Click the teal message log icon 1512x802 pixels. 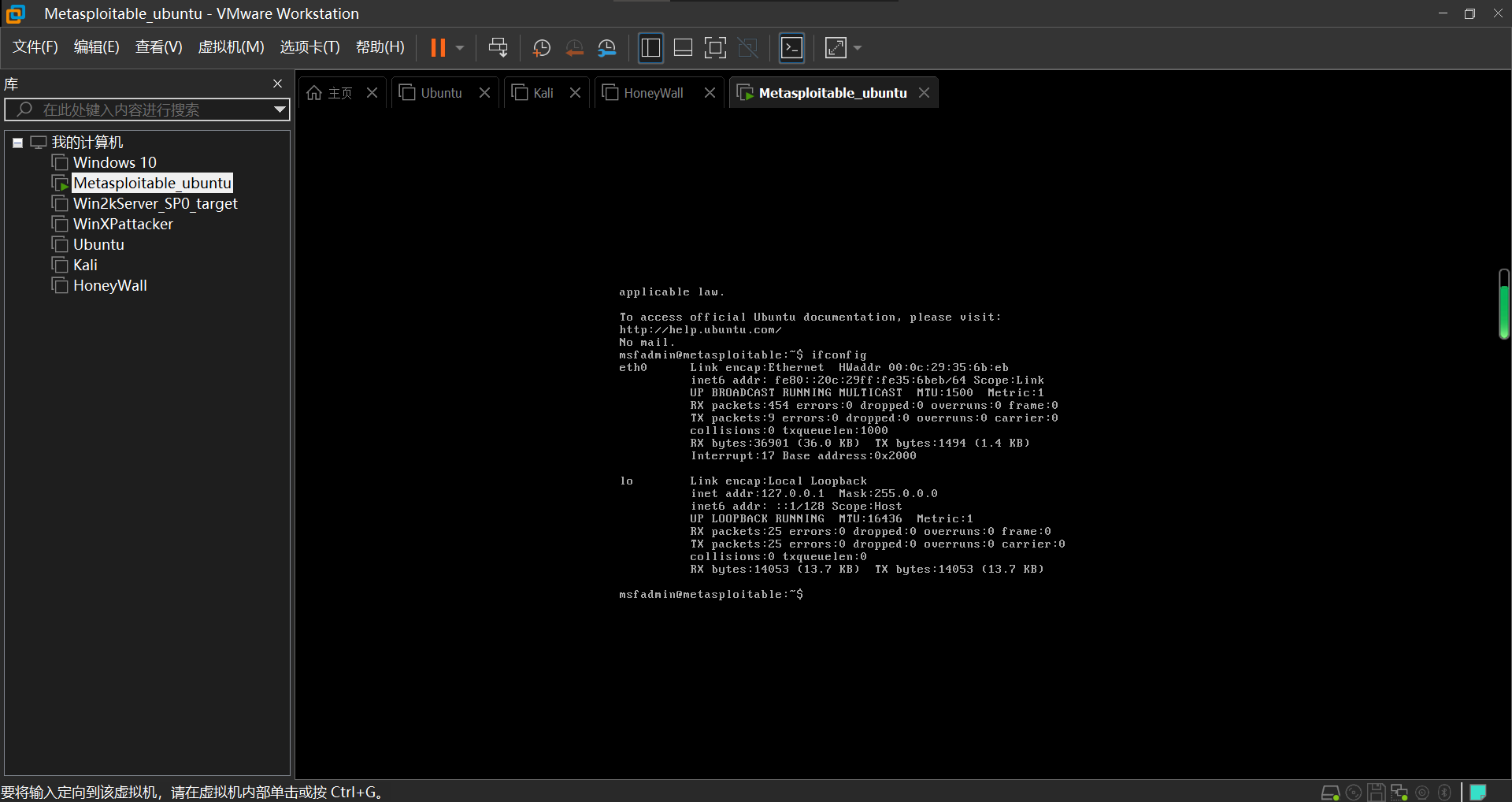click(x=1478, y=793)
